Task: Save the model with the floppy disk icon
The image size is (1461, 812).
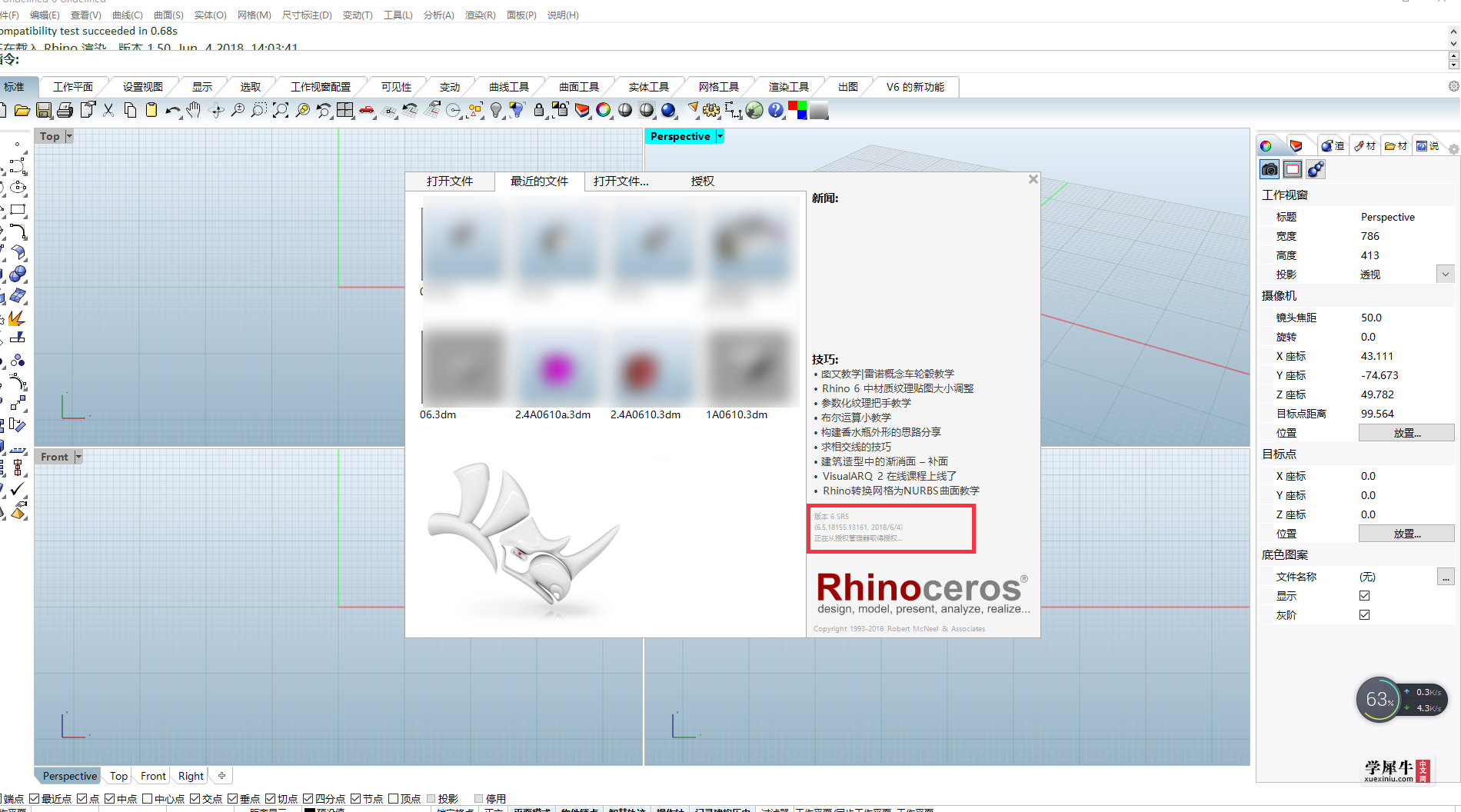Action: (x=44, y=111)
